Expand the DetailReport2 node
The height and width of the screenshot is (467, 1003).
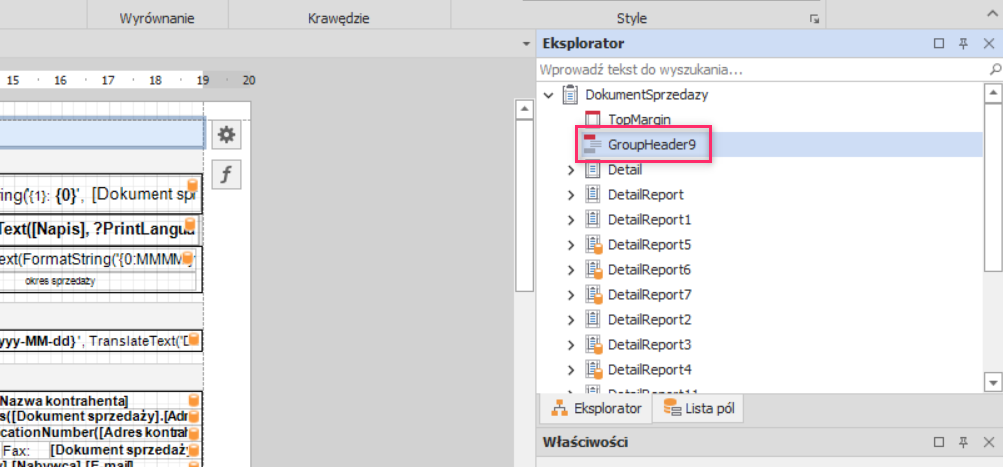click(571, 320)
